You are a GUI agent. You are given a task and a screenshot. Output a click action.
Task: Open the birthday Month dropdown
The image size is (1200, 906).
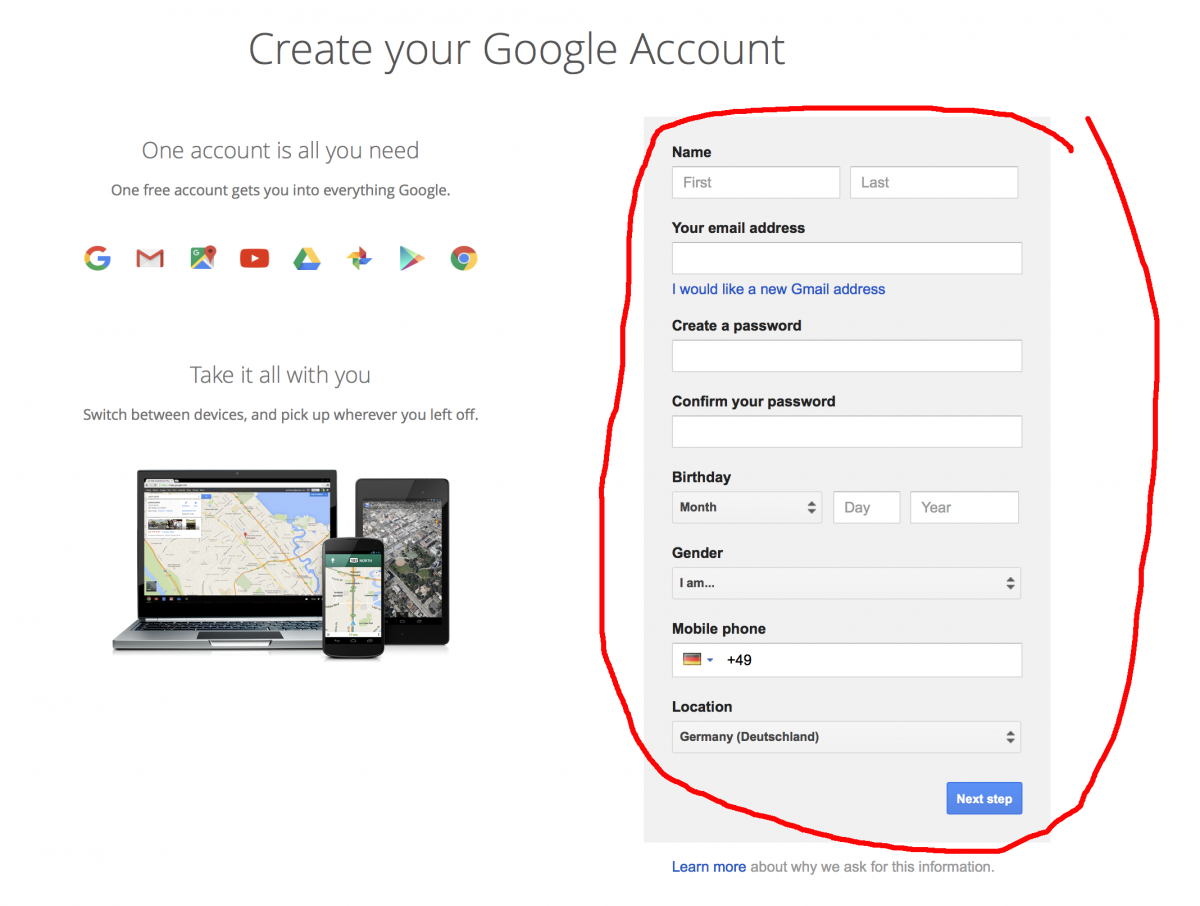[747, 507]
